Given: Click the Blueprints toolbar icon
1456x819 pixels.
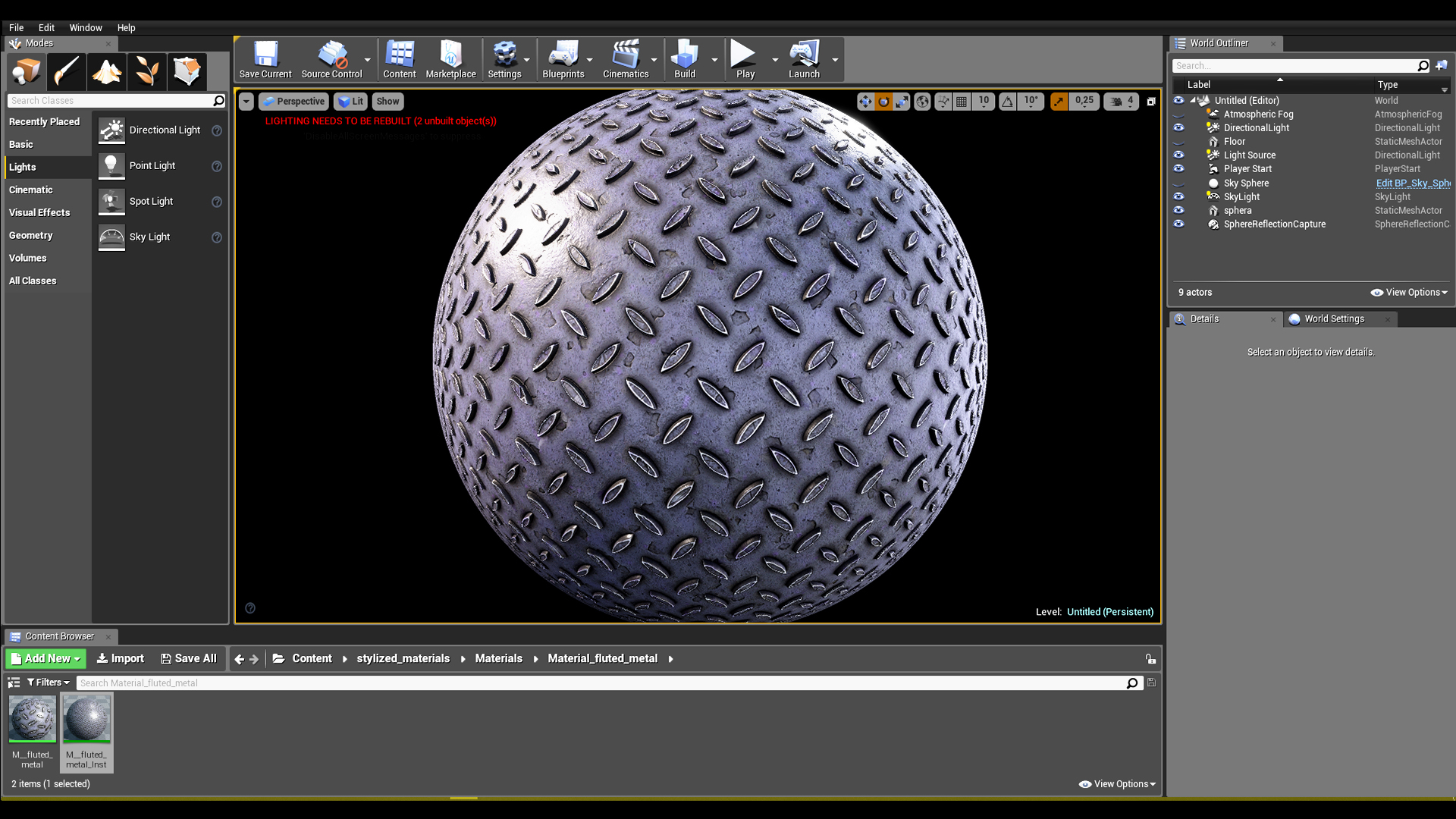Looking at the screenshot, I should pos(563,60).
